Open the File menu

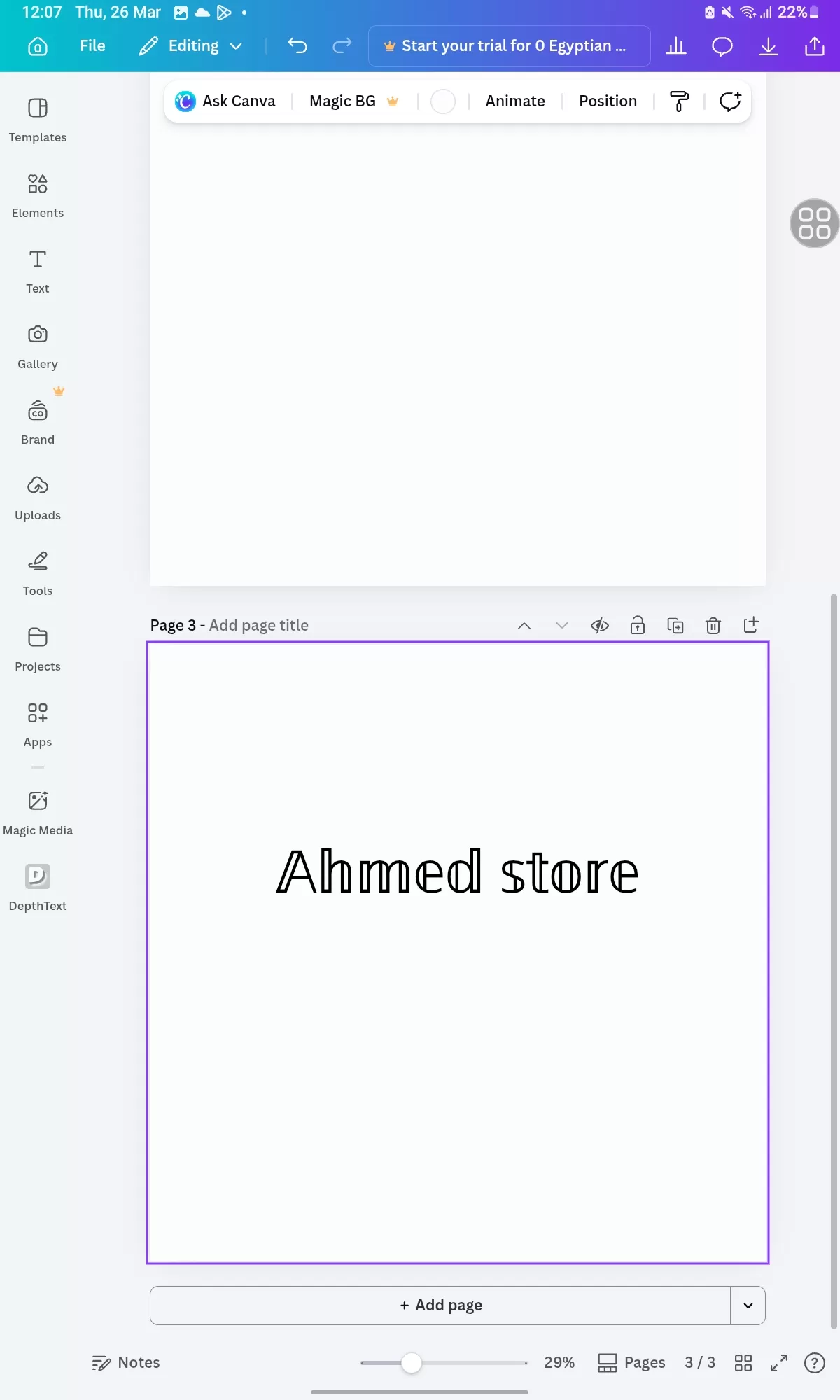pos(92,46)
